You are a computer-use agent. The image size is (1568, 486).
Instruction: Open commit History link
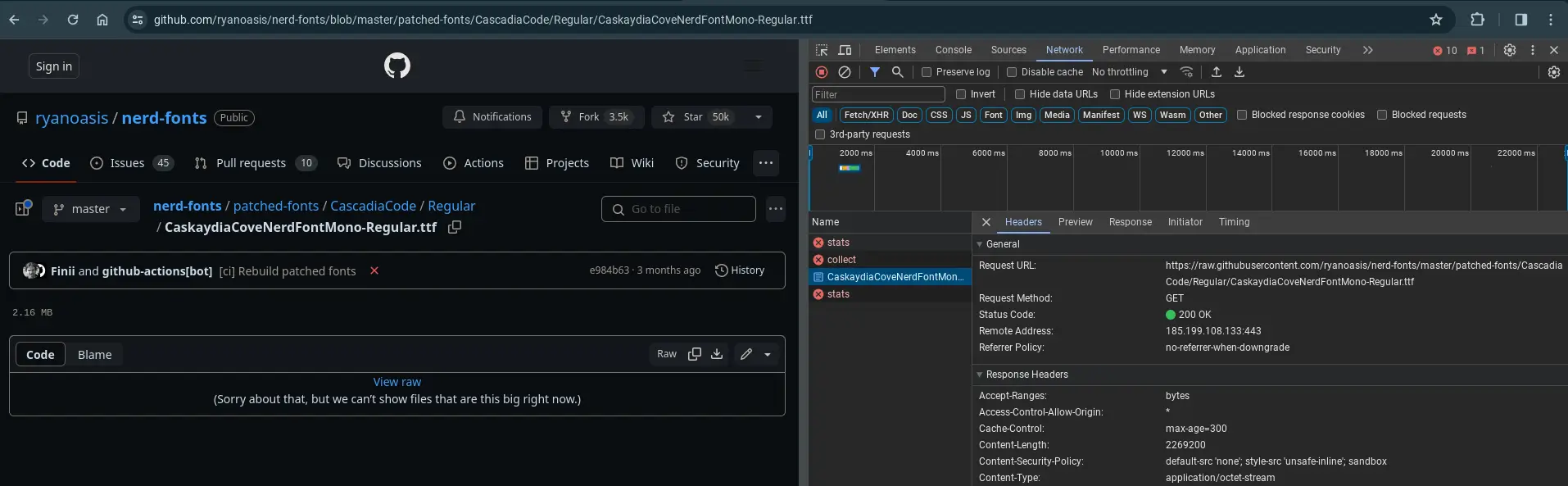pos(740,270)
